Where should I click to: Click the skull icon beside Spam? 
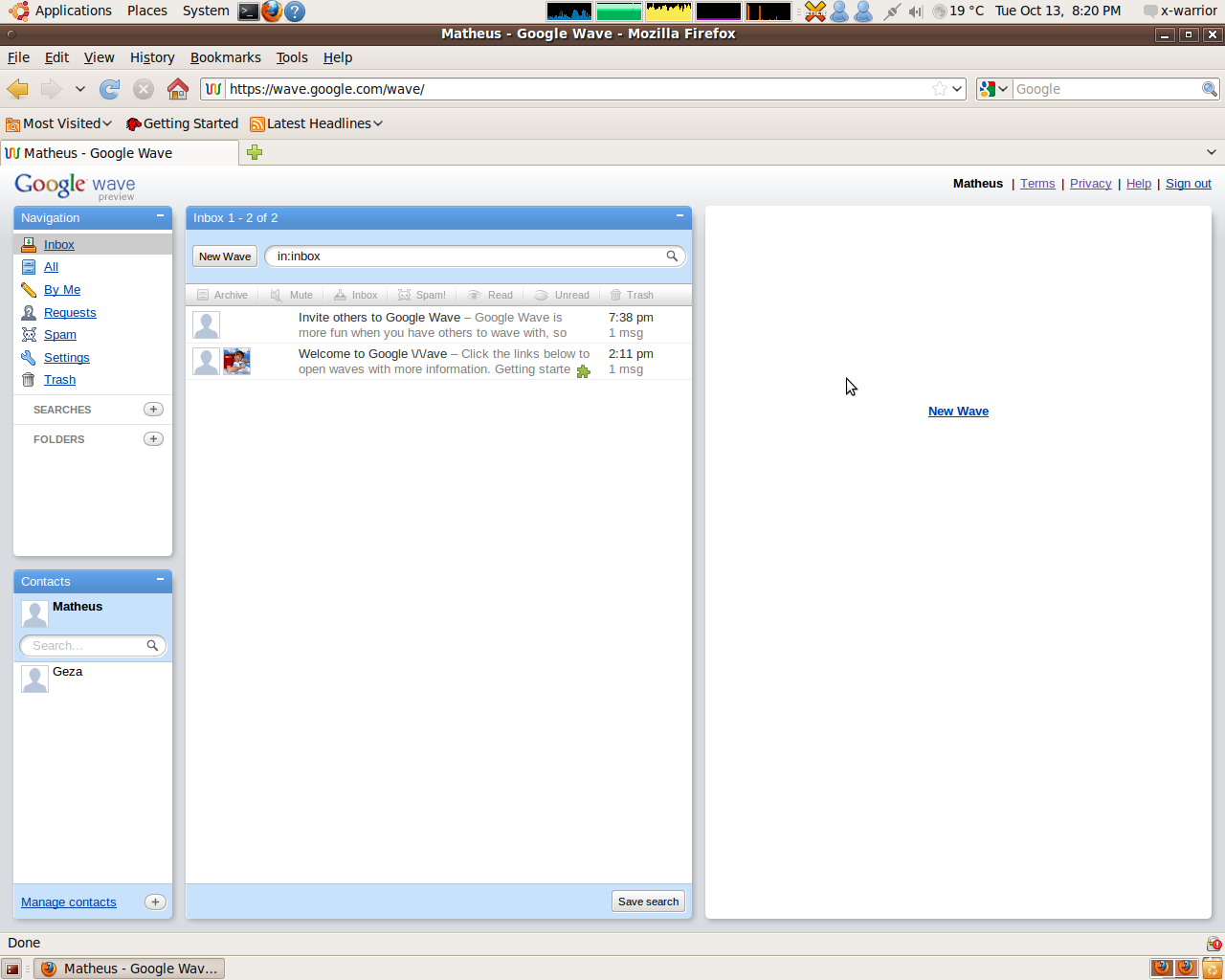point(29,335)
